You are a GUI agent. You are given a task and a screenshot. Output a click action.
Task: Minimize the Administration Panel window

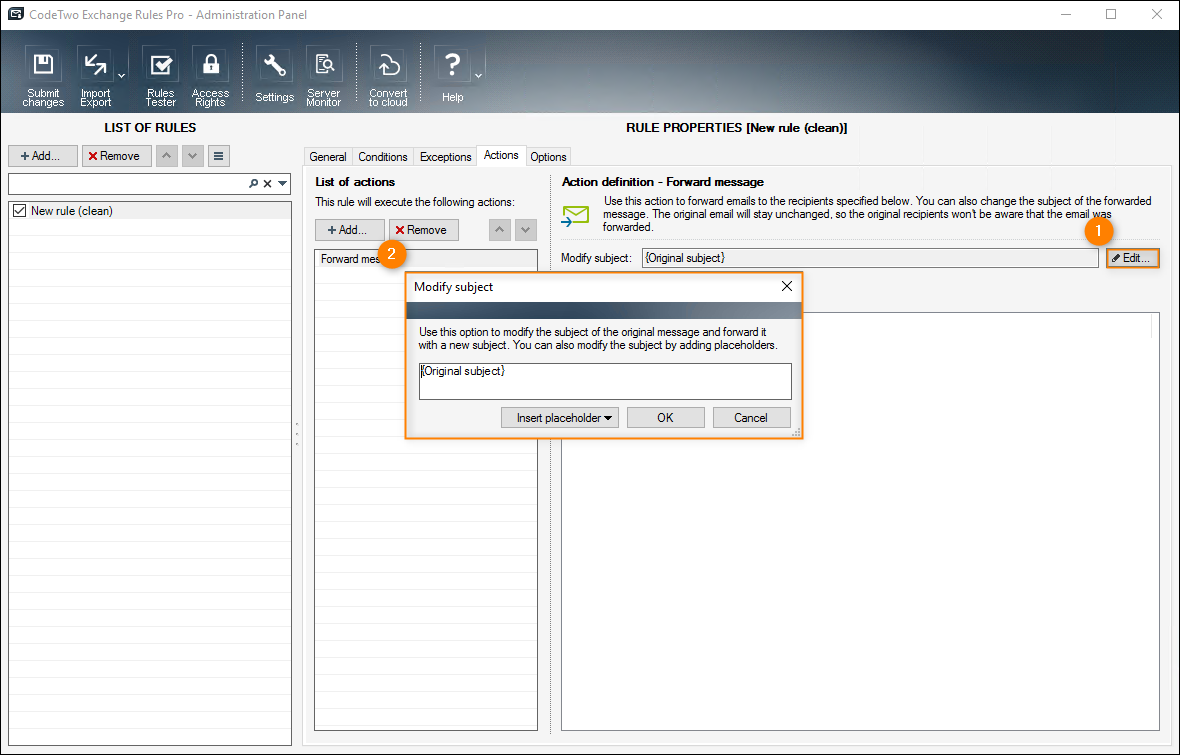coord(1066,14)
